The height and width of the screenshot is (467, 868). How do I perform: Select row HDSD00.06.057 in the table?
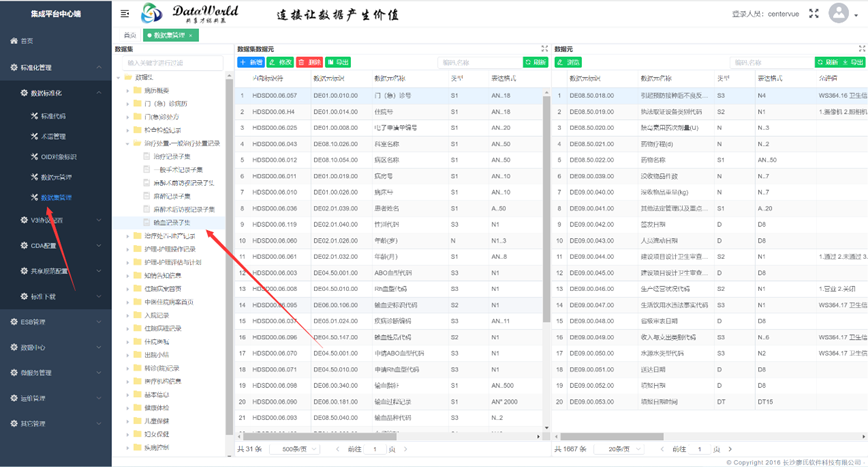point(390,96)
